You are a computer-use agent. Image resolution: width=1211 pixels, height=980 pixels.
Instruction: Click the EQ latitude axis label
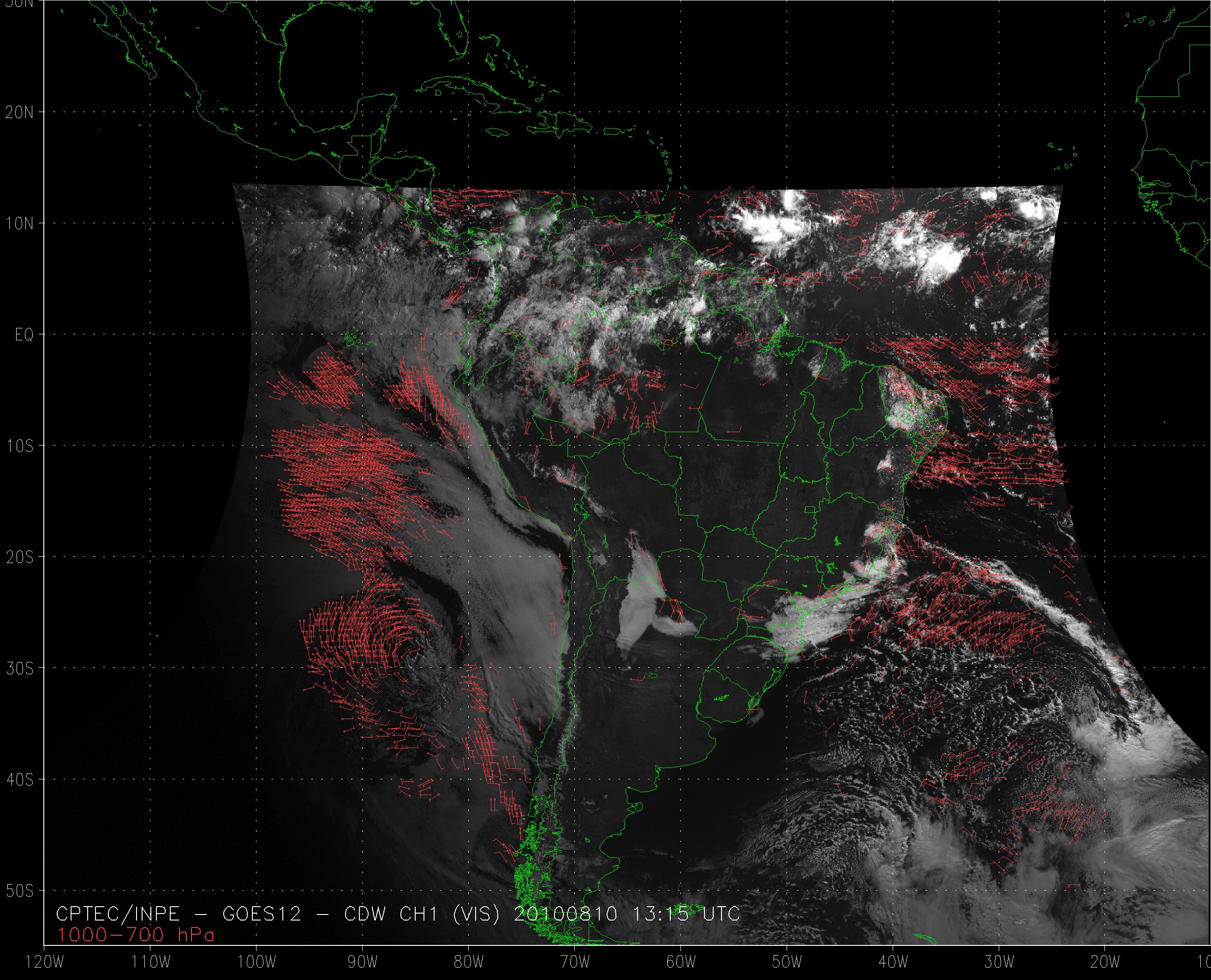[x=24, y=335]
